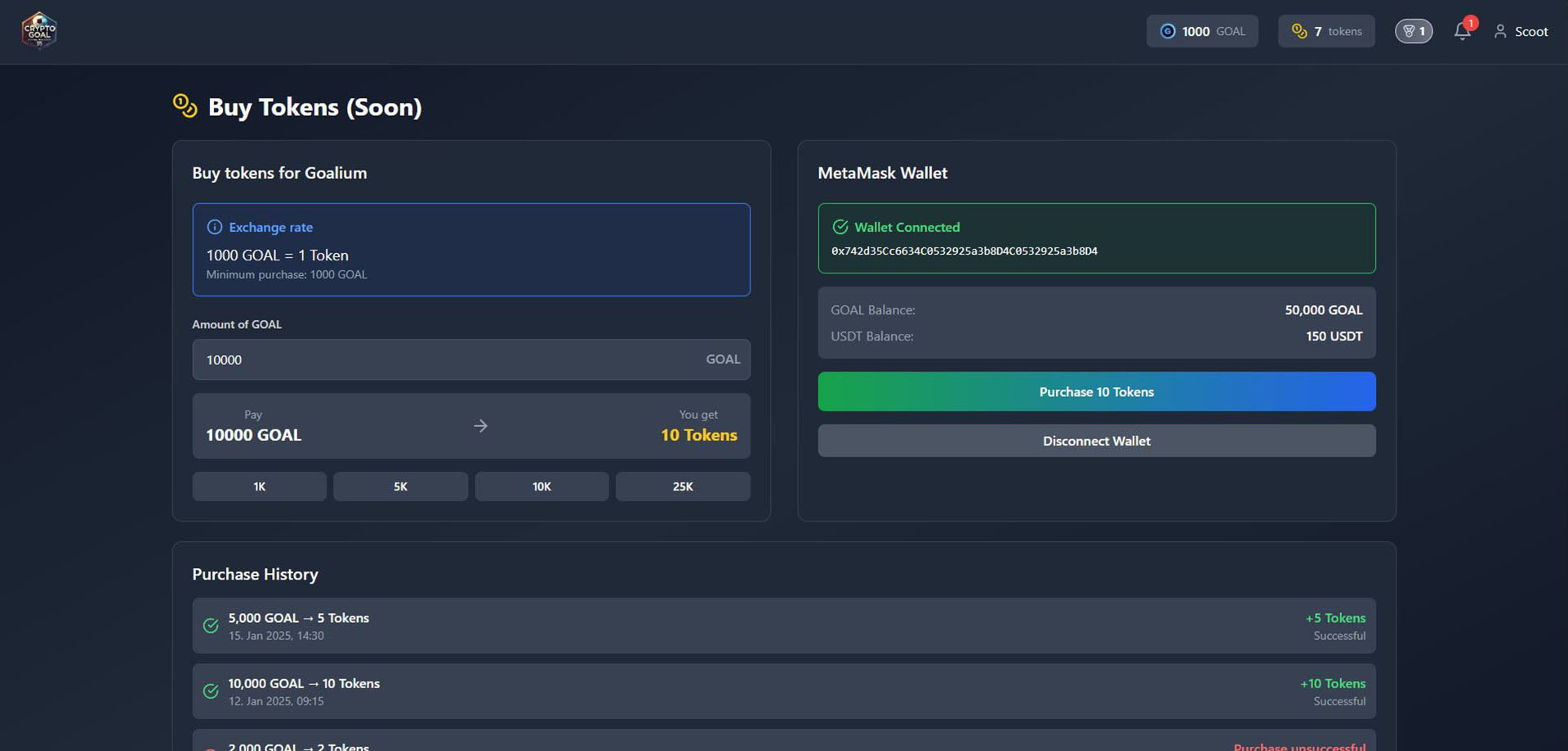Click the '+5 Tokens' result label
1568x751 pixels.
(1335, 618)
